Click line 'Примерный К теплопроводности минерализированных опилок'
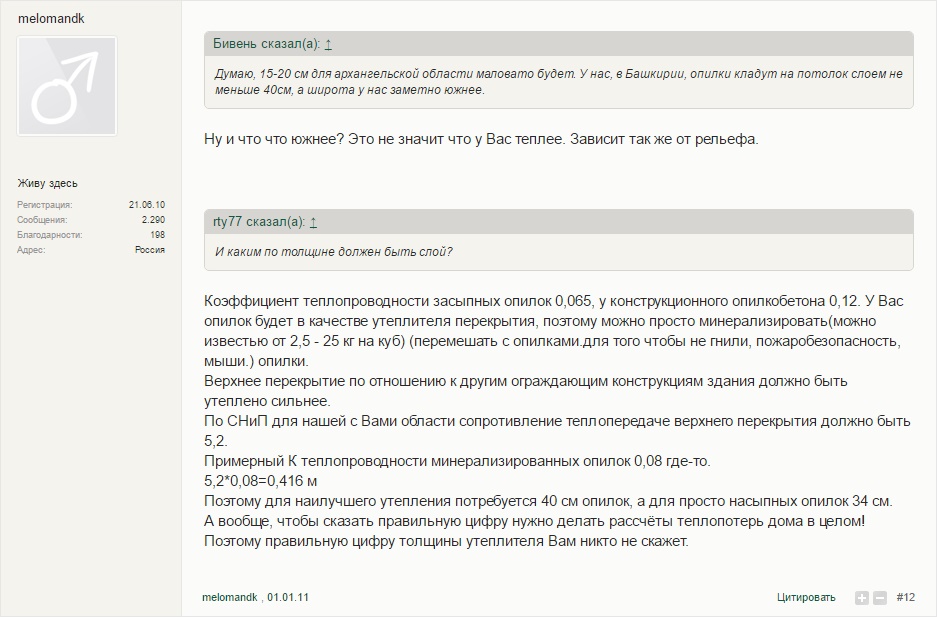 click(x=457, y=461)
